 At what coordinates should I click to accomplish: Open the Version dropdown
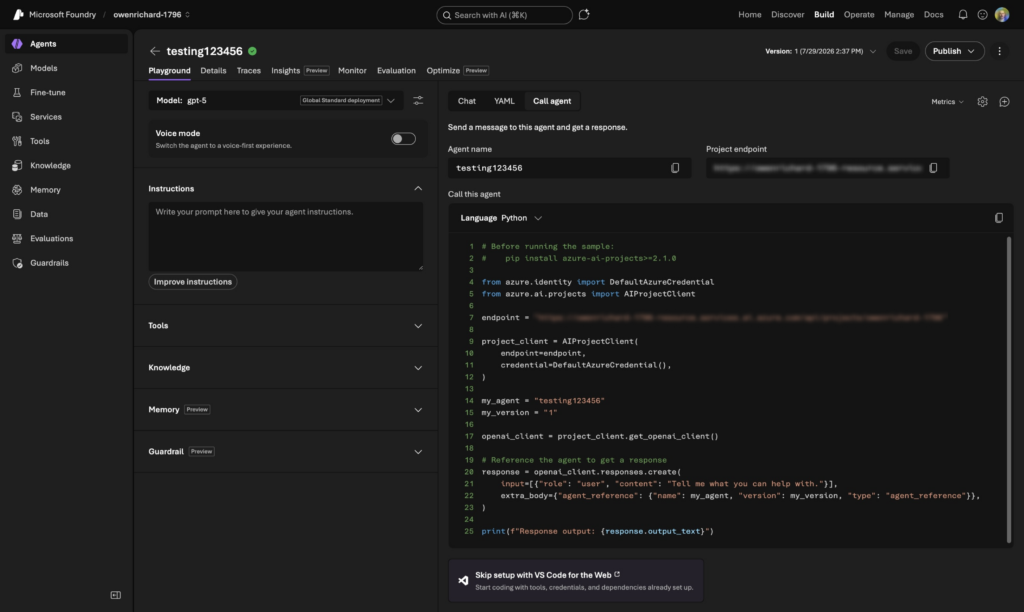[820, 51]
